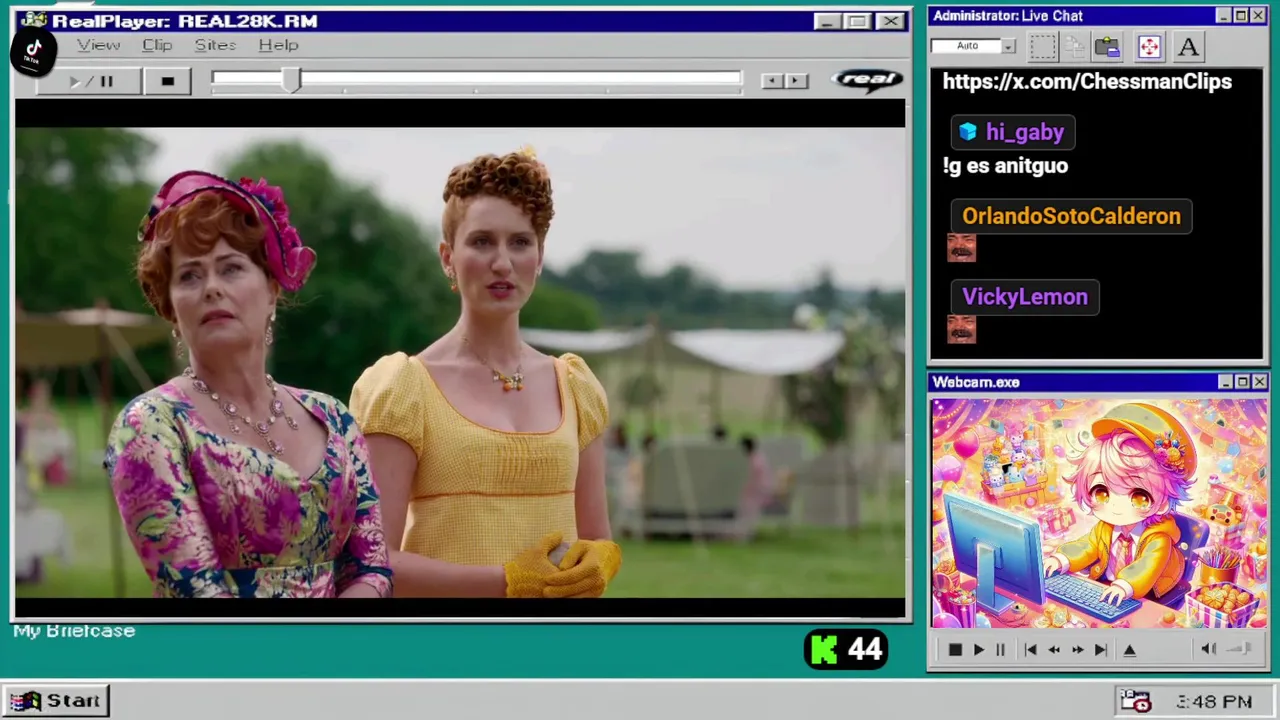Close the Live Chat window
The image size is (1280, 720).
1258,16
